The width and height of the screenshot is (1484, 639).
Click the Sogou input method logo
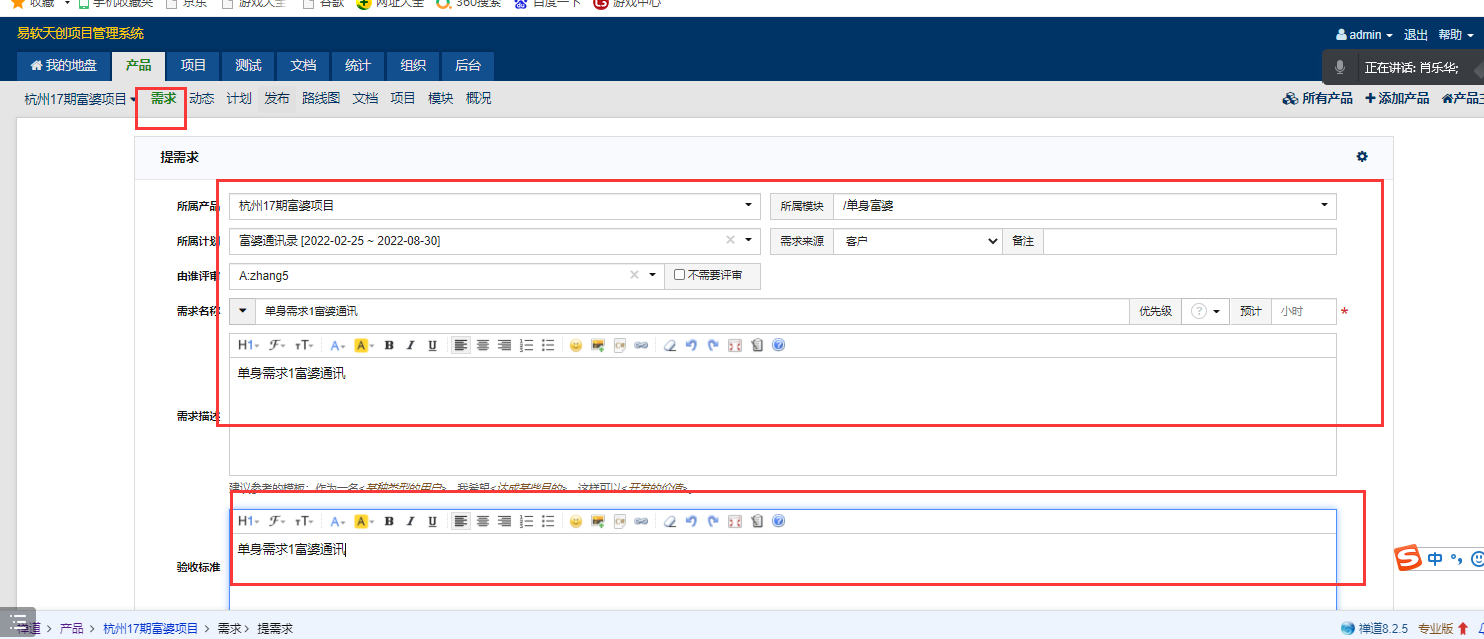1408,559
